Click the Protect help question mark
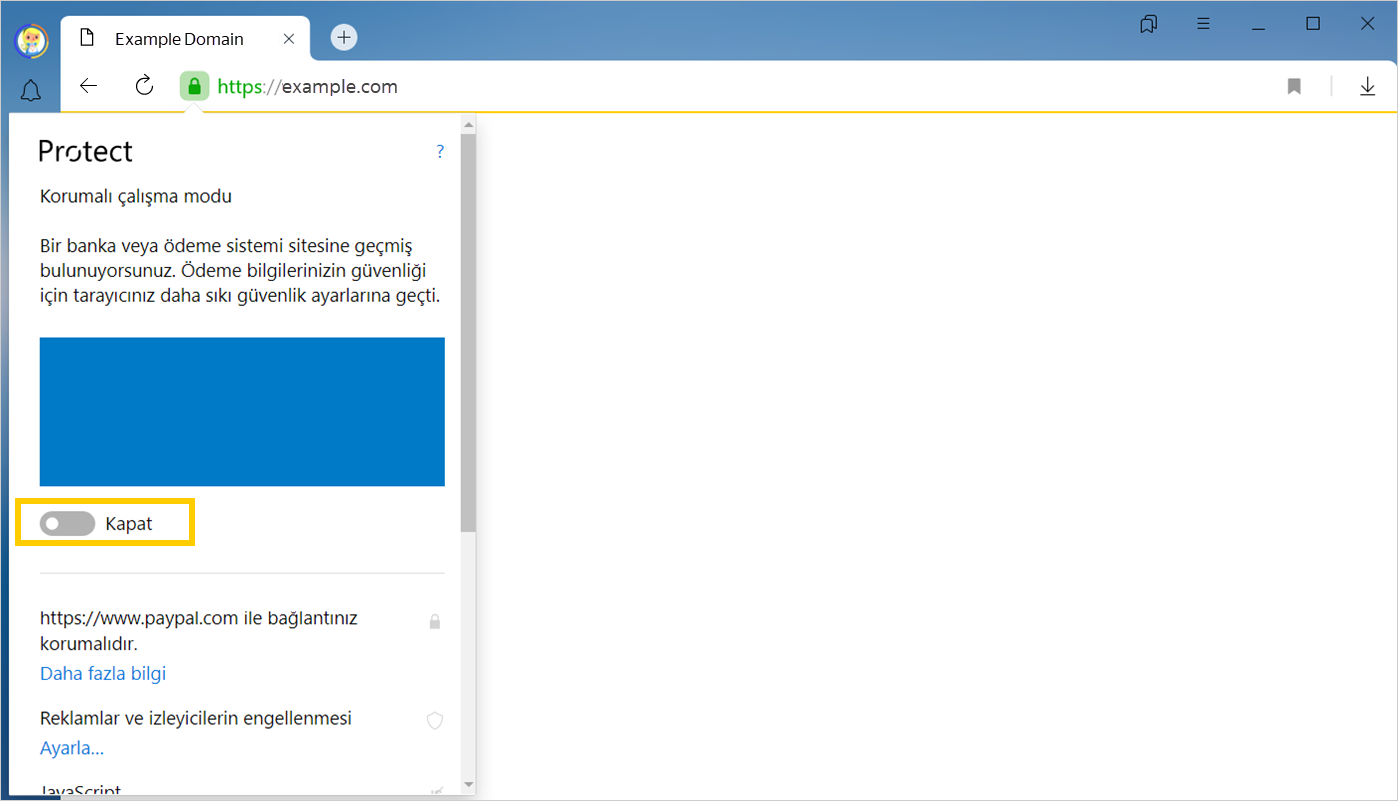The width and height of the screenshot is (1398, 801). (440, 152)
